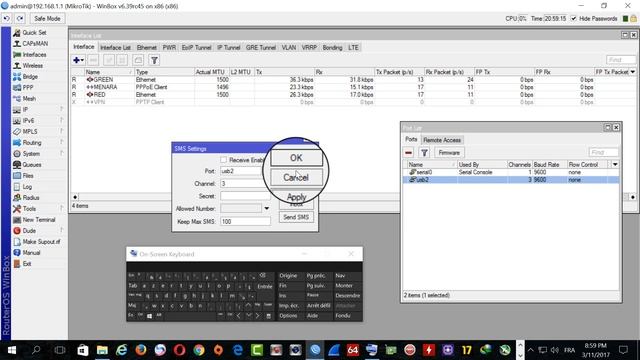Click the filter funnel in Port List
This screenshot has width=640, height=360.
[424, 153]
